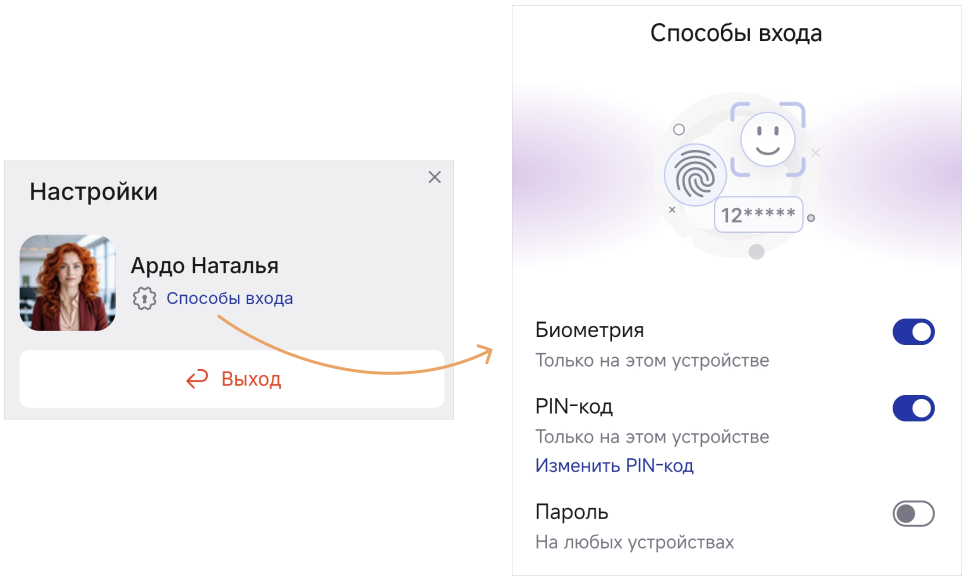Select the Пароль option label
Image resolution: width=964 pixels, height=580 pixels.
pyautogui.click(x=572, y=512)
